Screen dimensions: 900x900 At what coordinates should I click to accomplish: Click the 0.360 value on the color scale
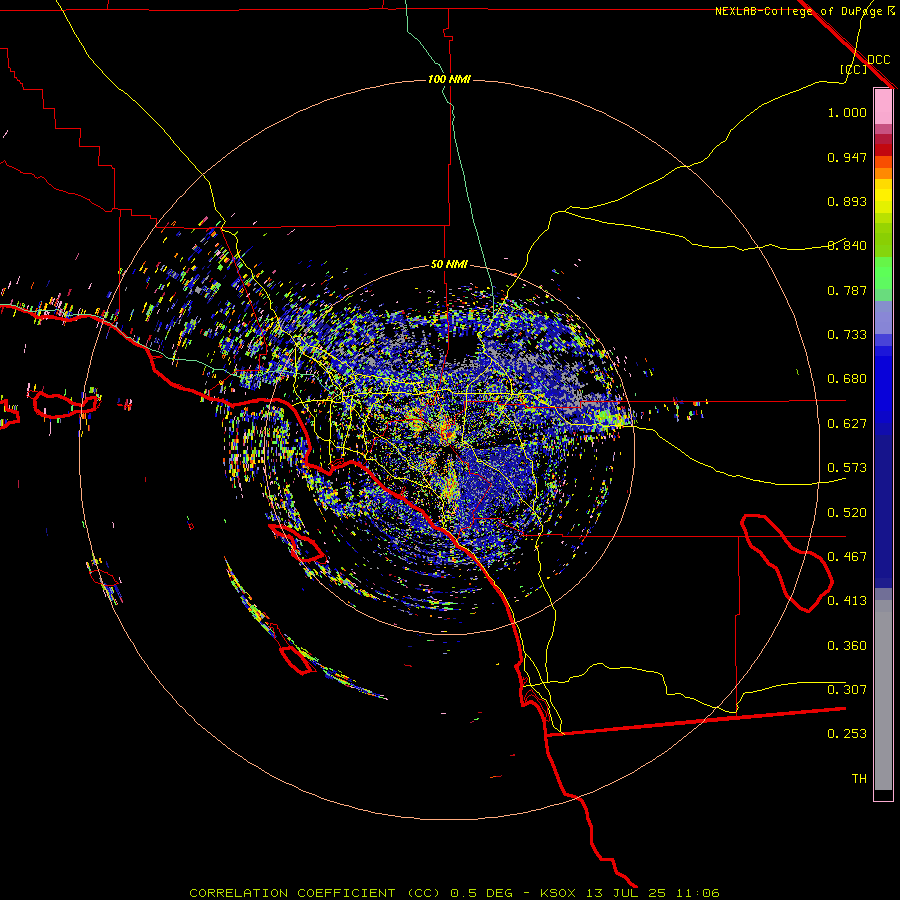847,646
